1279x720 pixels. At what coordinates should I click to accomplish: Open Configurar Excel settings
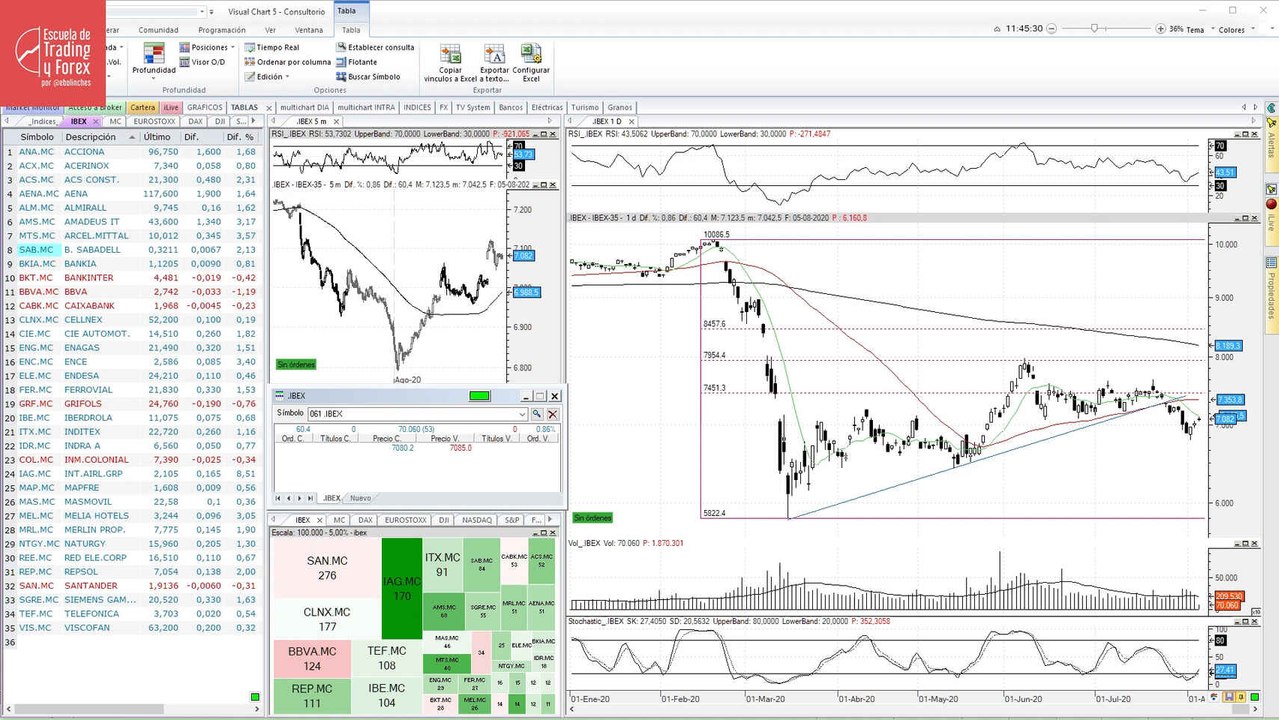pyautogui.click(x=531, y=61)
